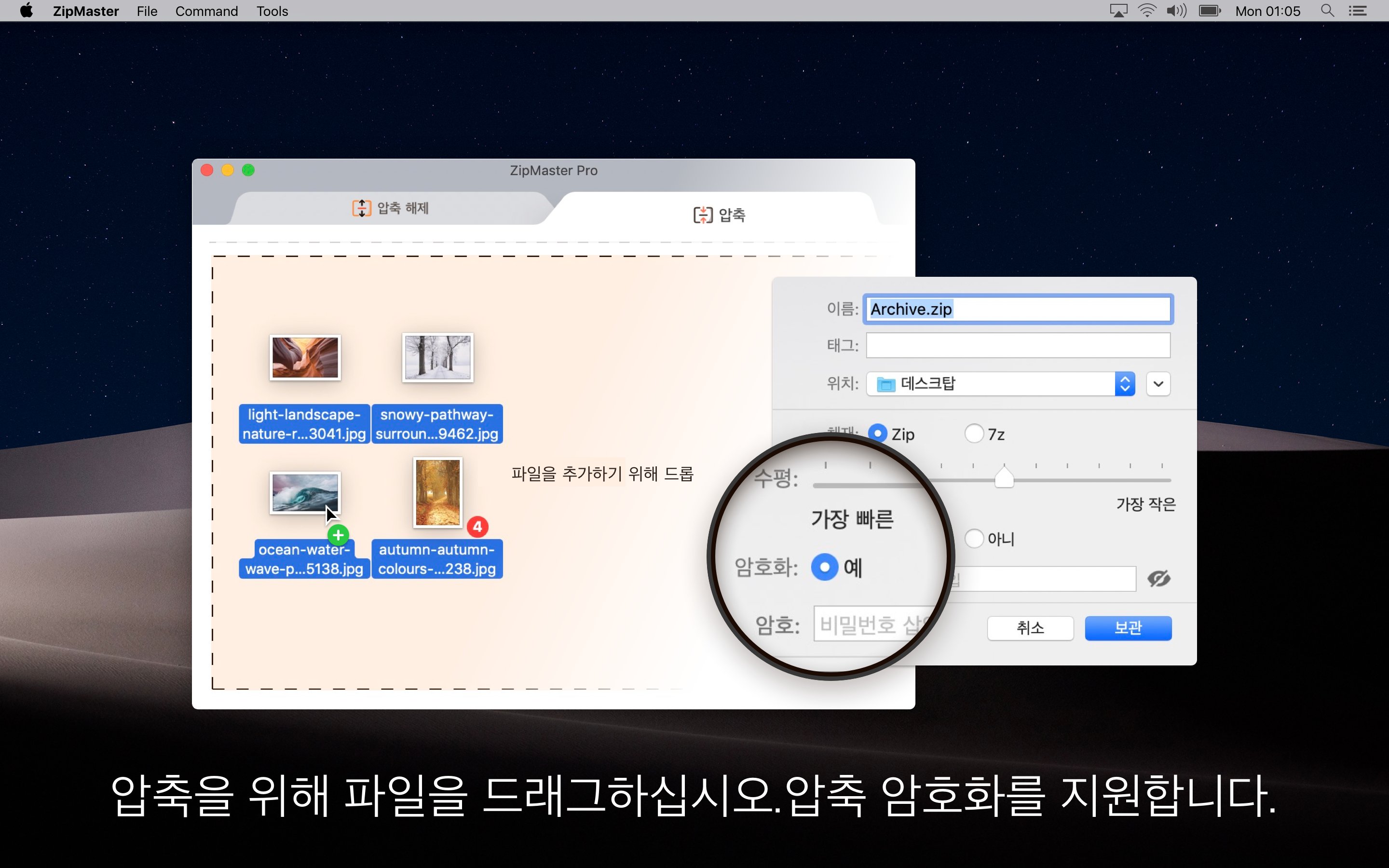Click the compress icon on 압축 tab

click(703, 215)
